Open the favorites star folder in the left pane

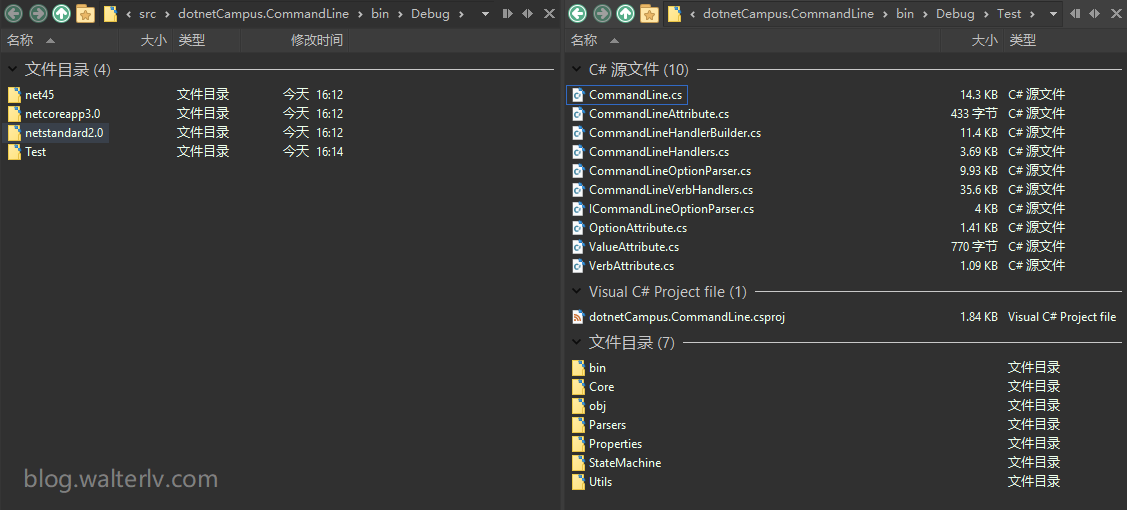[86, 14]
